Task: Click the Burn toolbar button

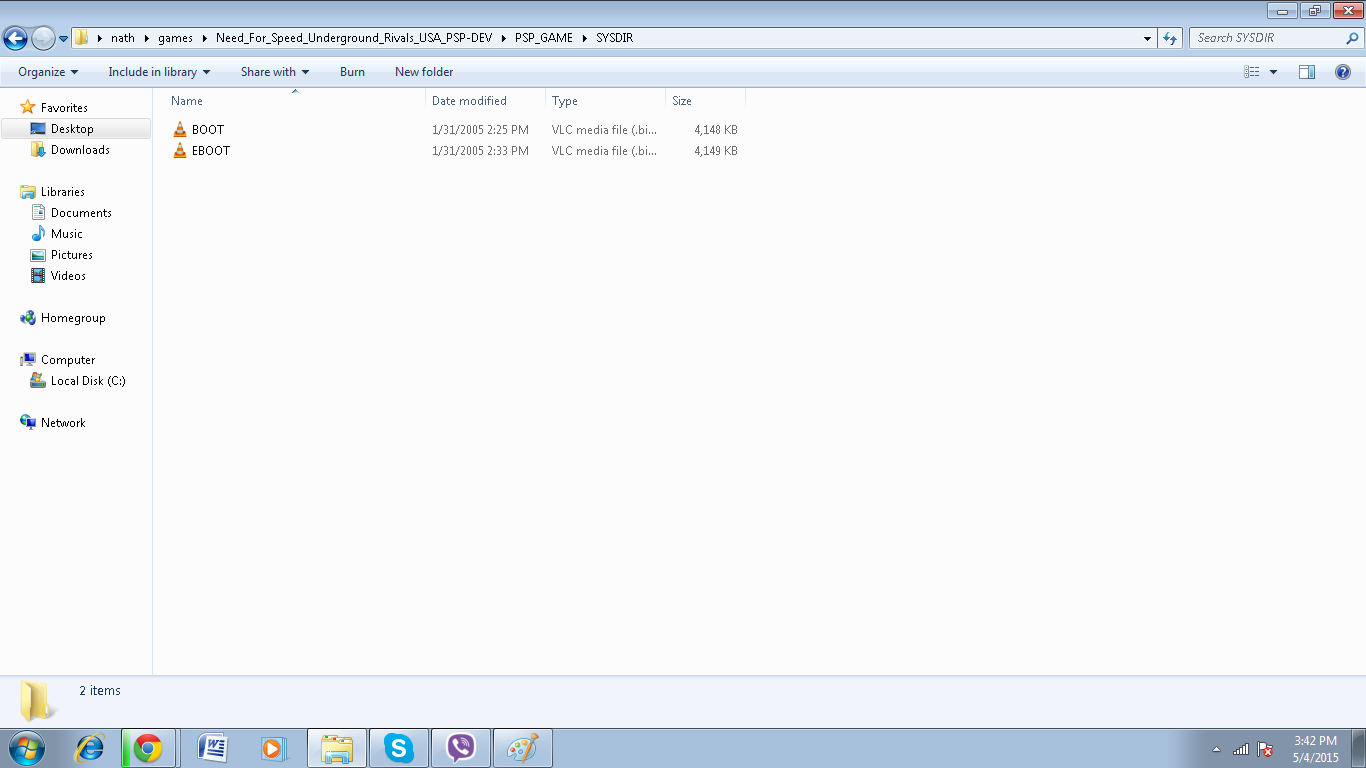Action: (x=352, y=72)
